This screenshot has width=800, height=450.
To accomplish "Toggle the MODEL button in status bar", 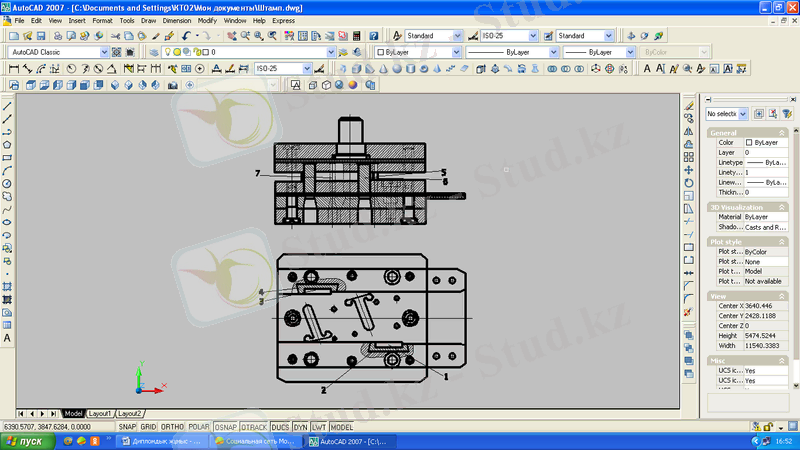I will (342, 427).
